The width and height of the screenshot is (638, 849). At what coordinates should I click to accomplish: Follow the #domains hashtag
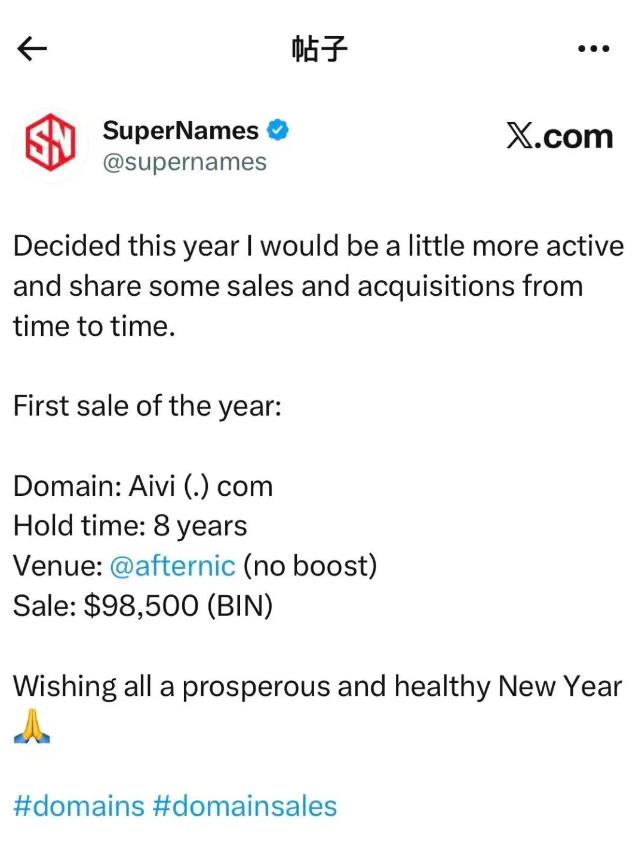(79, 805)
